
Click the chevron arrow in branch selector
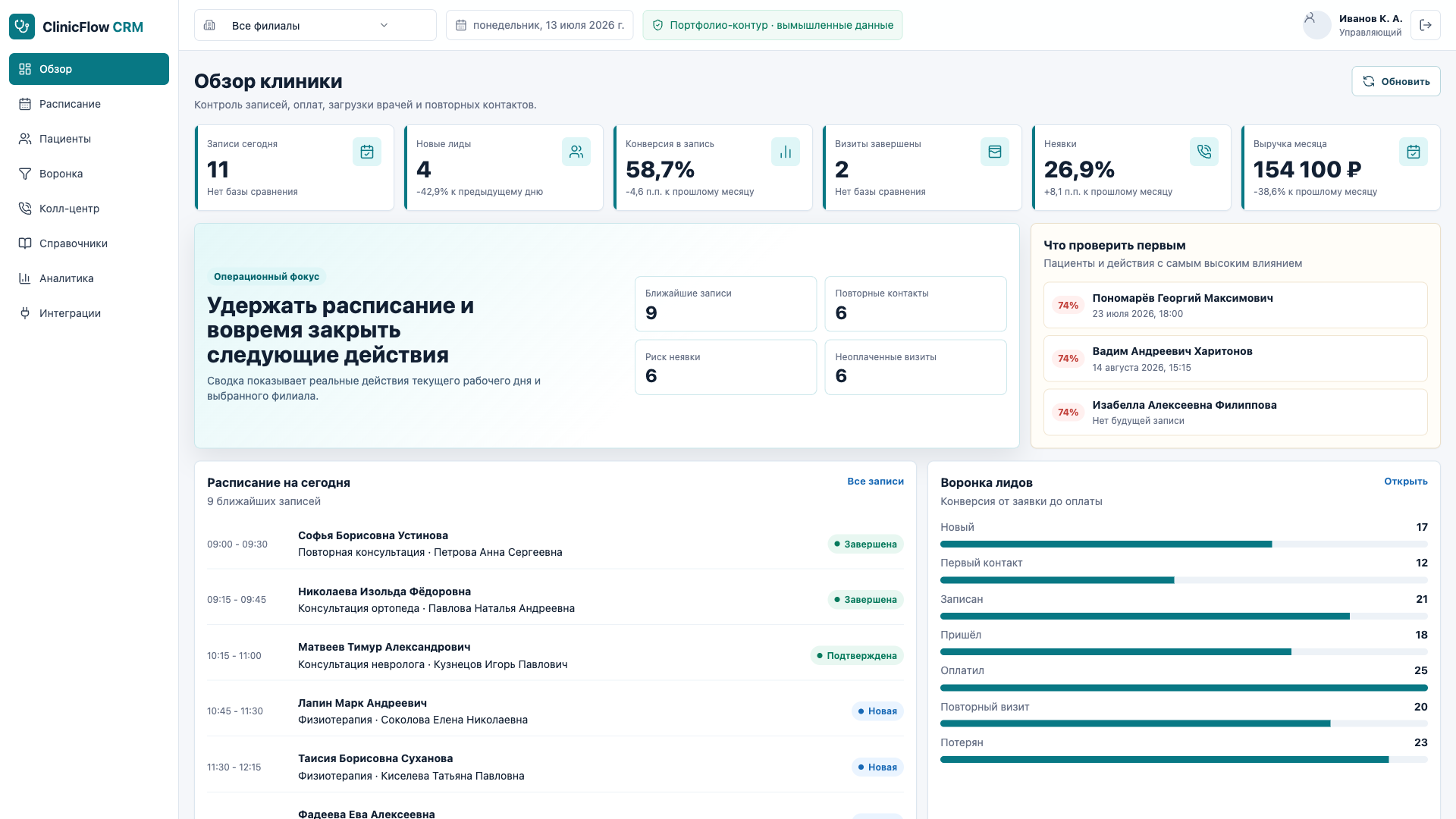click(384, 25)
